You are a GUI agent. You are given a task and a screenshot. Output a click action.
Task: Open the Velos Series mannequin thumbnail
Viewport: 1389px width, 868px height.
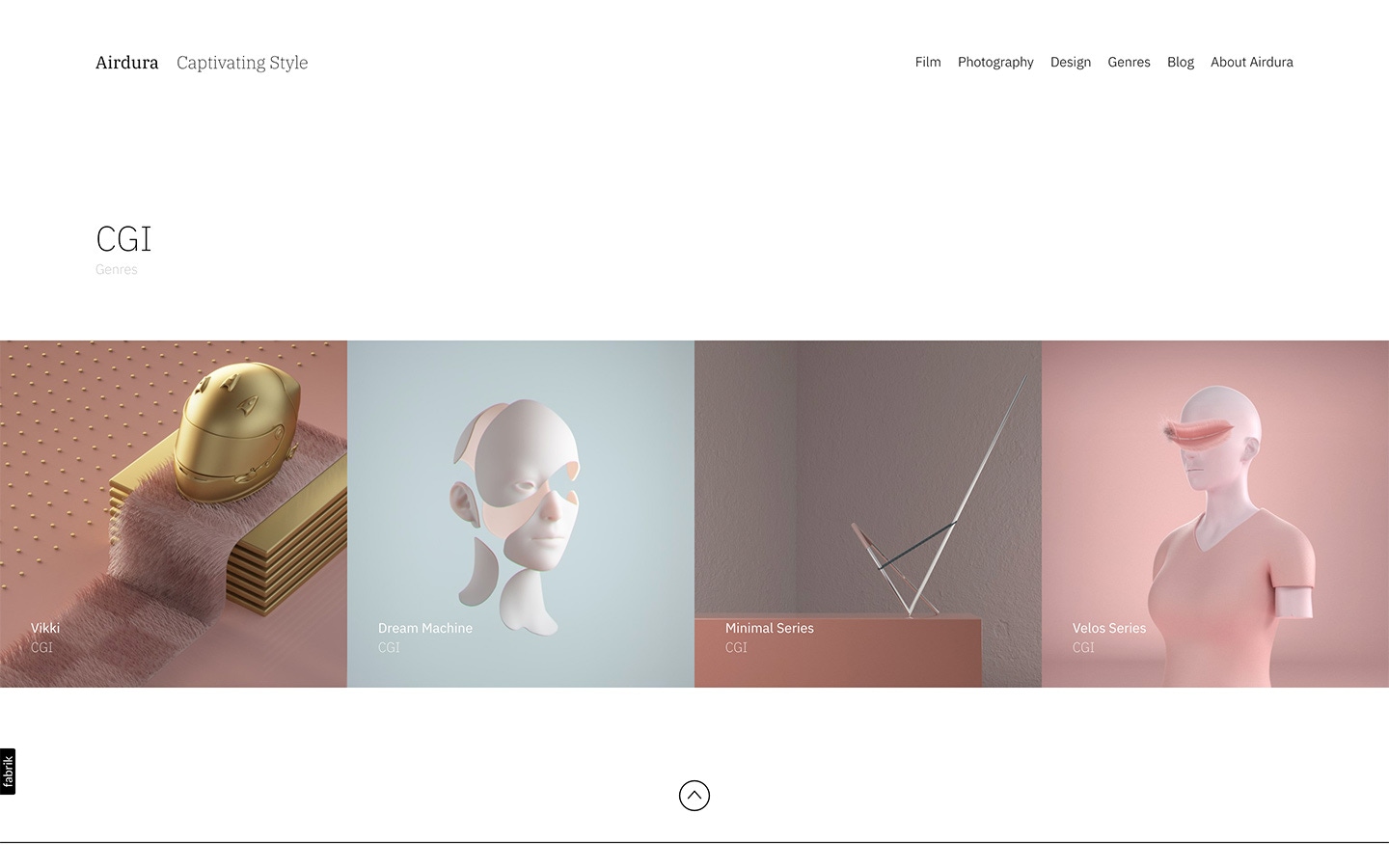point(1215,514)
